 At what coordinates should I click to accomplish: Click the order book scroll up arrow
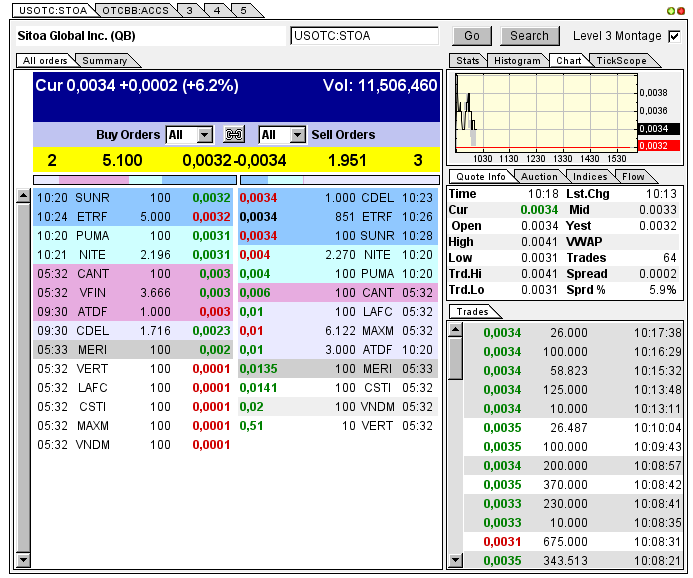tap(23, 196)
